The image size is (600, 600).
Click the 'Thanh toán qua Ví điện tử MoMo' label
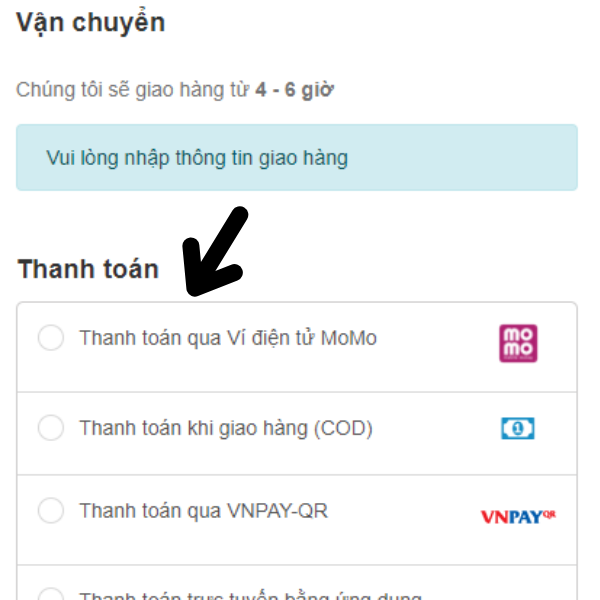(228, 338)
